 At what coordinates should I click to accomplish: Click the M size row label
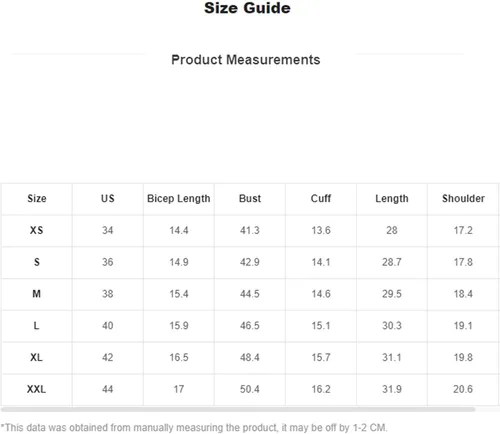[x=37, y=294]
